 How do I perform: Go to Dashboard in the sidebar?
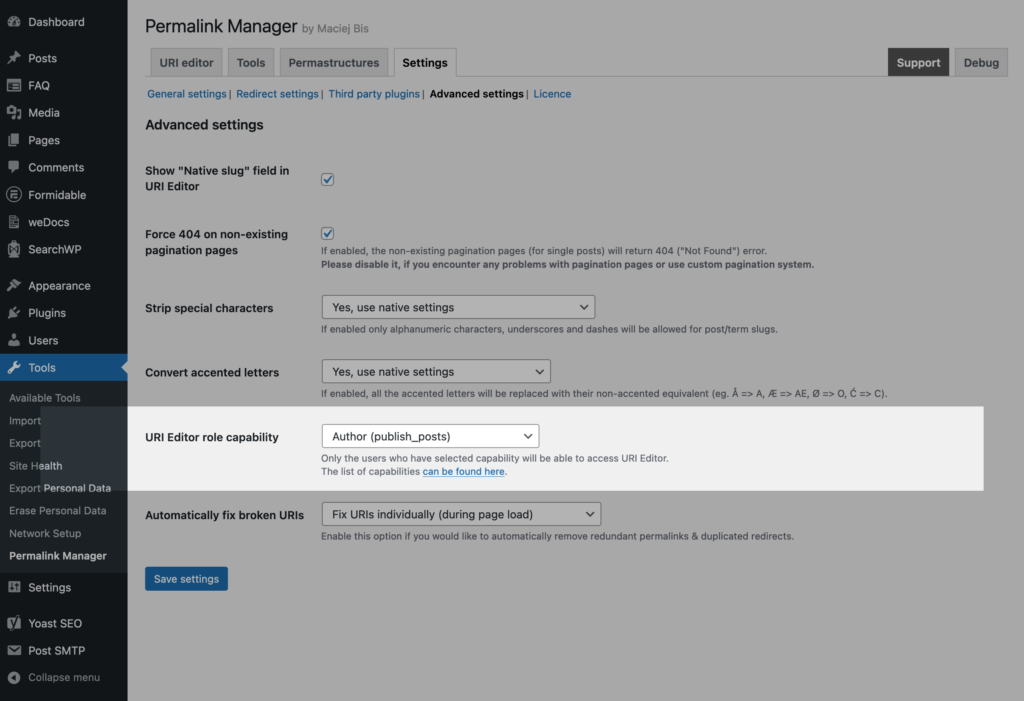click(x=56, y=22)
